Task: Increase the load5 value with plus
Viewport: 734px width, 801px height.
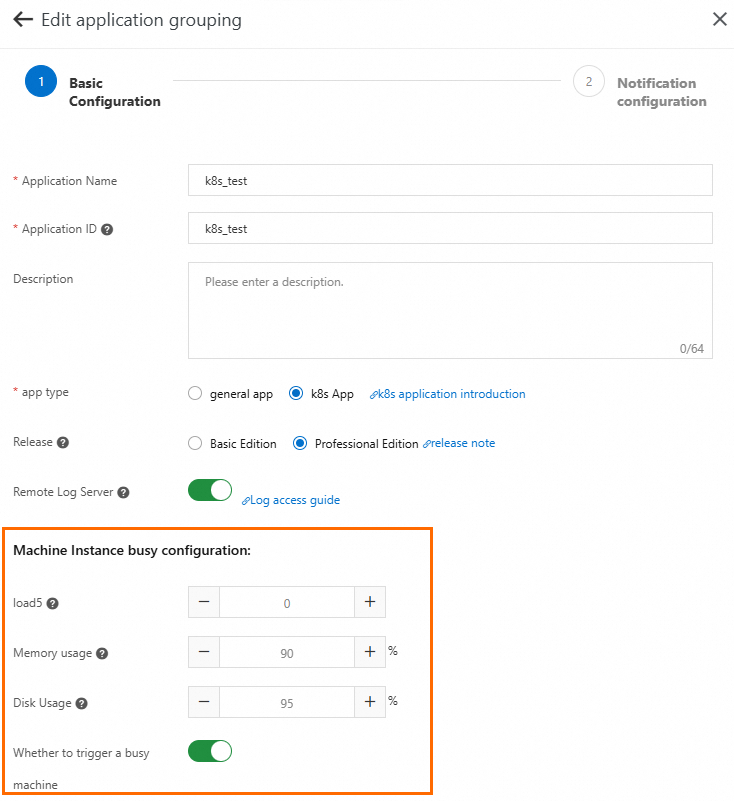Action: coord(370,602)
